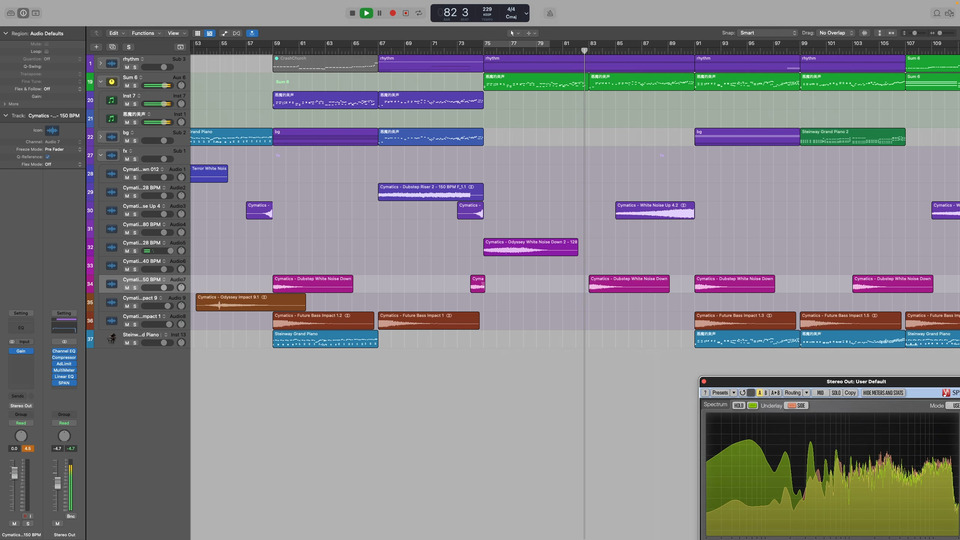Screen dimensions: 960x540
Task: Toggle SPAN HOLD button
Action: (x=739, y=405)
